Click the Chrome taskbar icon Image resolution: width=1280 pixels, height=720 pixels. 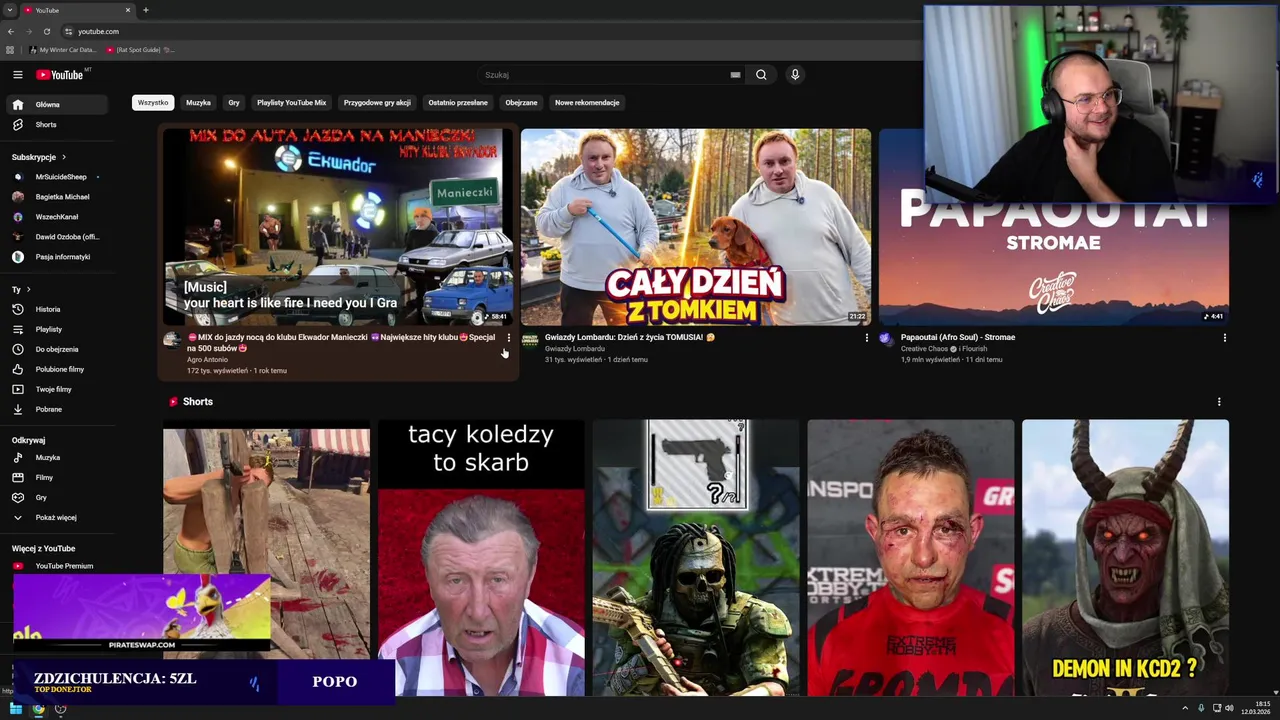point(38,709)
